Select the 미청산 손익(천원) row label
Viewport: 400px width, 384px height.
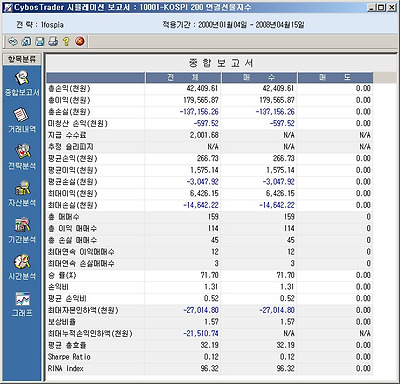[77, 124]
